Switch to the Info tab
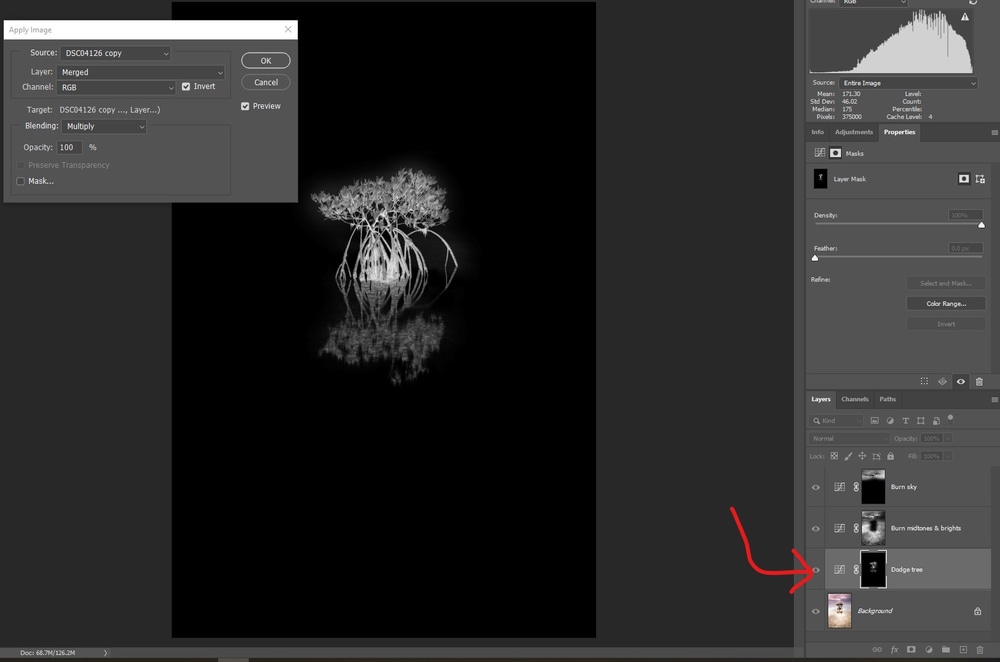Viewport: 1000px width, 662px height. point(818,132)
